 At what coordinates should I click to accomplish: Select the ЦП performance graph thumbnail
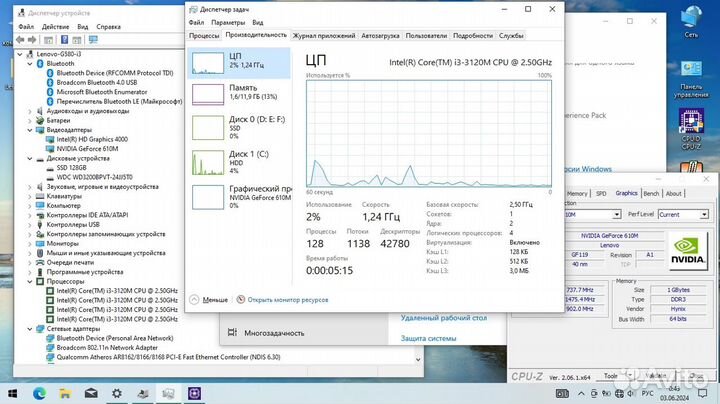tap(208, 63)
